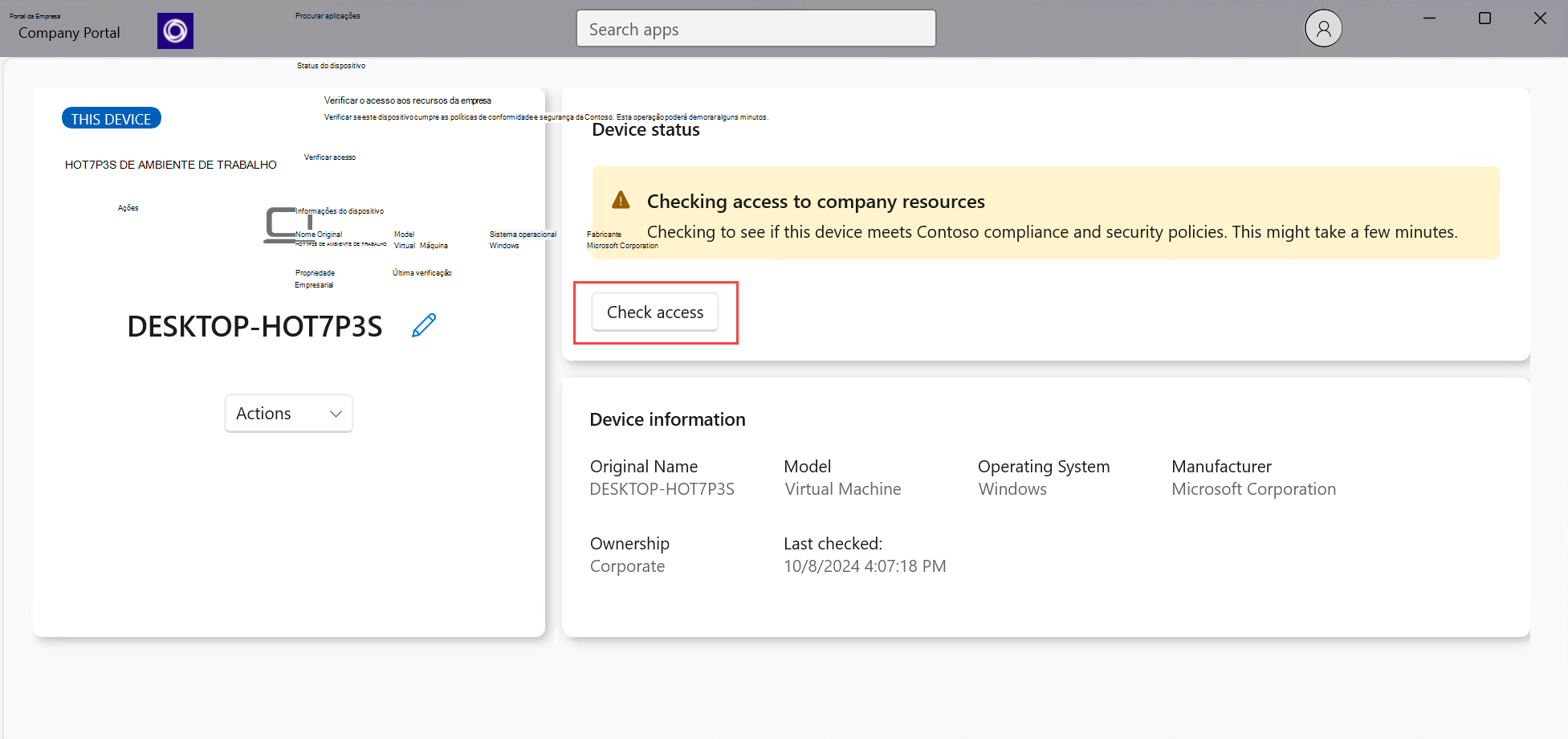1568x739 pixels.
Task: Click the Device status heading
Action: pos(646,130)
